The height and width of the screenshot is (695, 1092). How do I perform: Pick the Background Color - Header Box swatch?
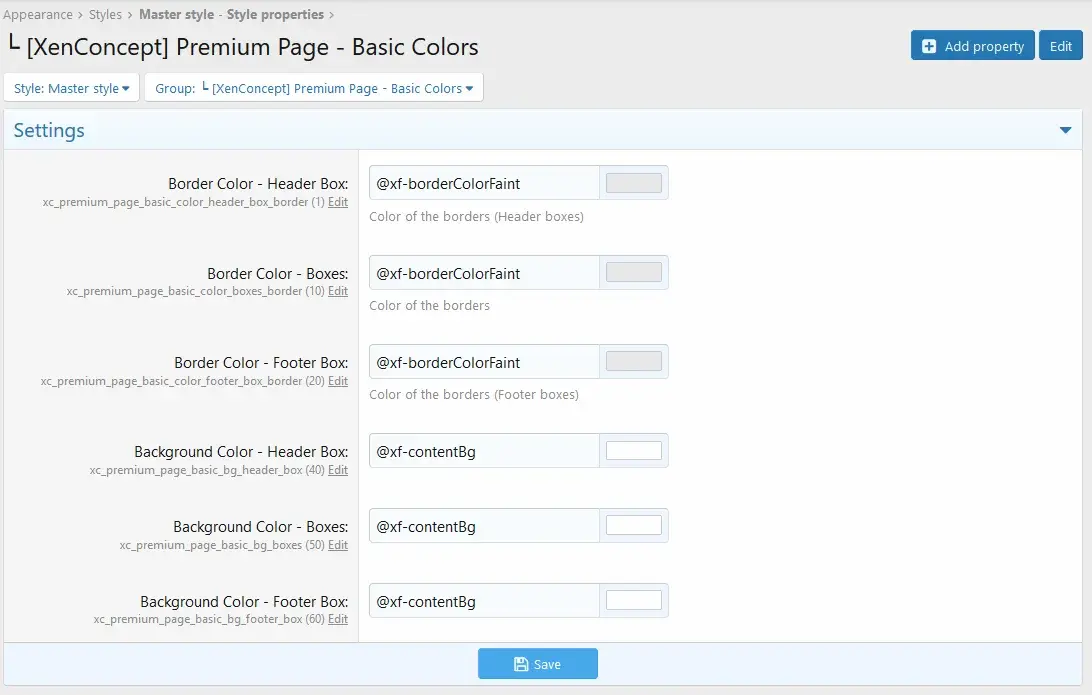click(633, 451)
